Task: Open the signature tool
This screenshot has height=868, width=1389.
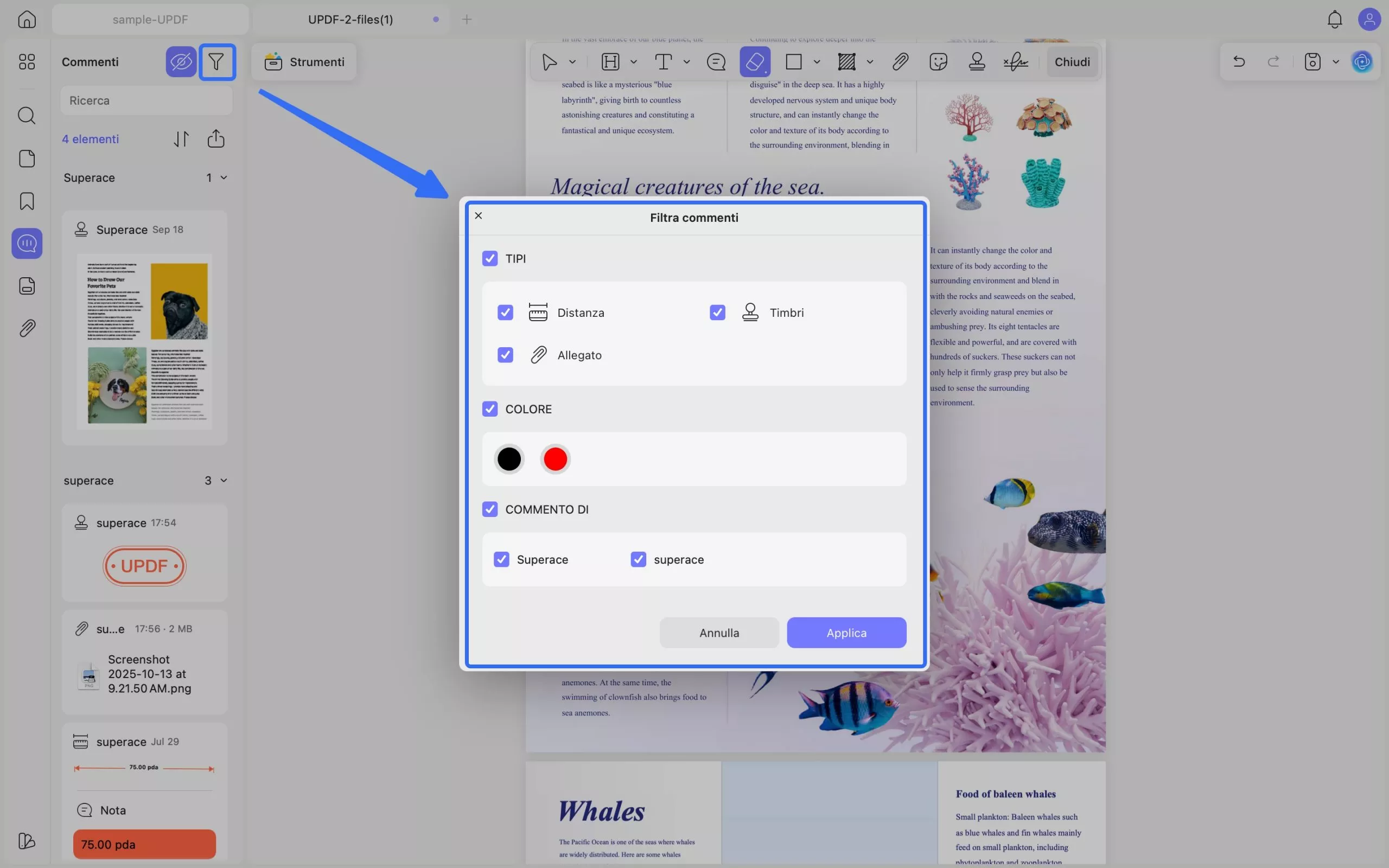Action: [x=1015, y=61]
